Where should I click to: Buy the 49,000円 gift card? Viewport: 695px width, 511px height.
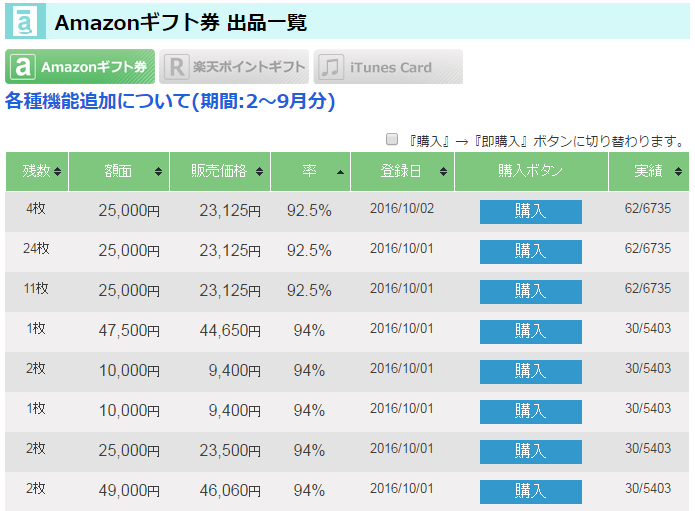click(x=531, y=492)
